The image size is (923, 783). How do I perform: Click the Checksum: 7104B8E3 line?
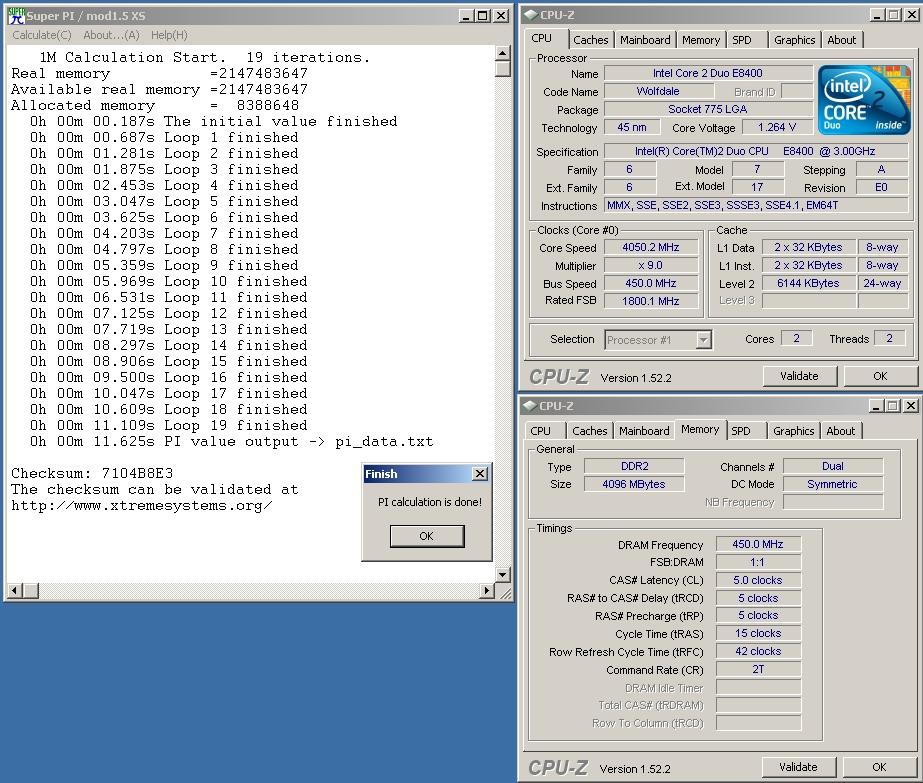point(92,473)
